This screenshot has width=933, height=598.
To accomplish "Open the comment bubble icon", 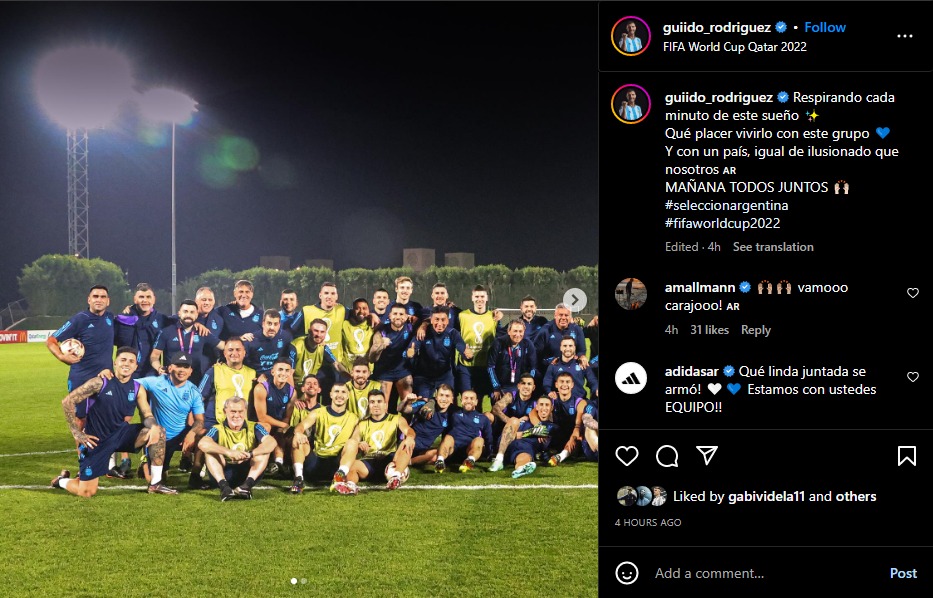I will 667,456.
